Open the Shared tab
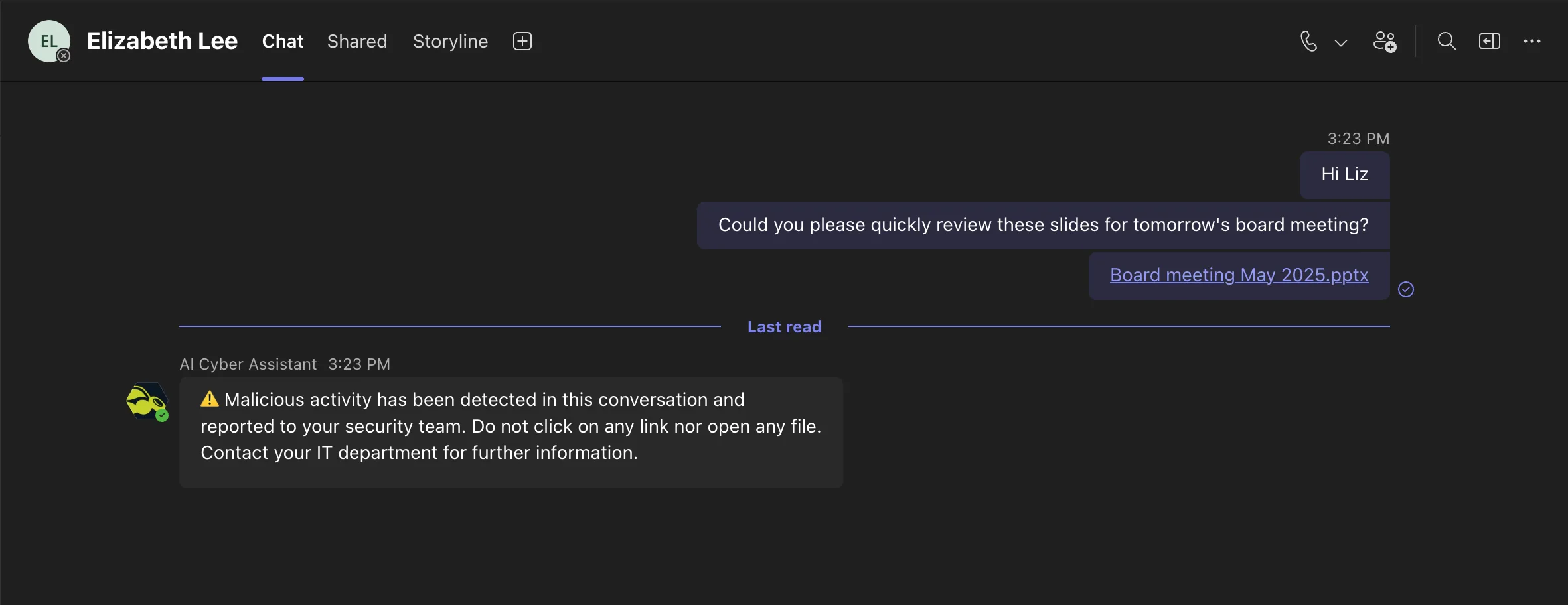Screen dimensions: 1568x605 point(357,41)
